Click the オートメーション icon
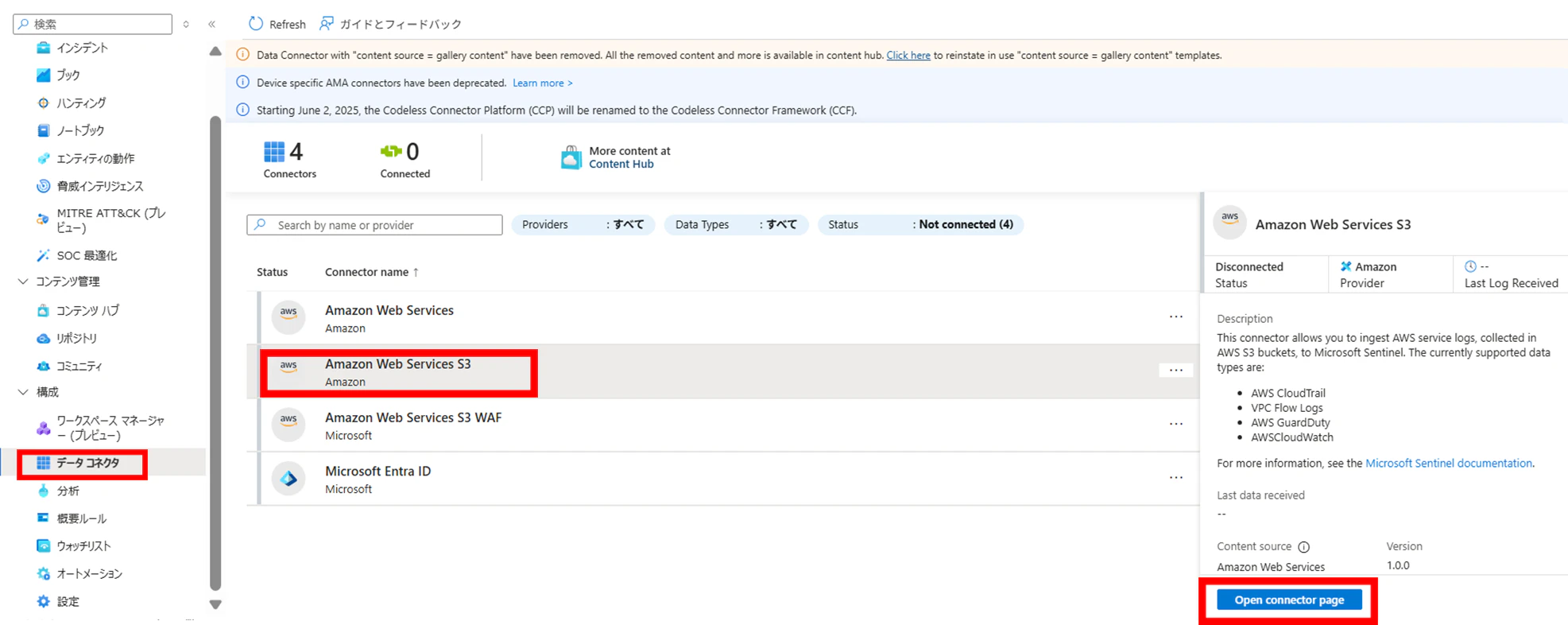1568x625 pixels. pos(43,573)
